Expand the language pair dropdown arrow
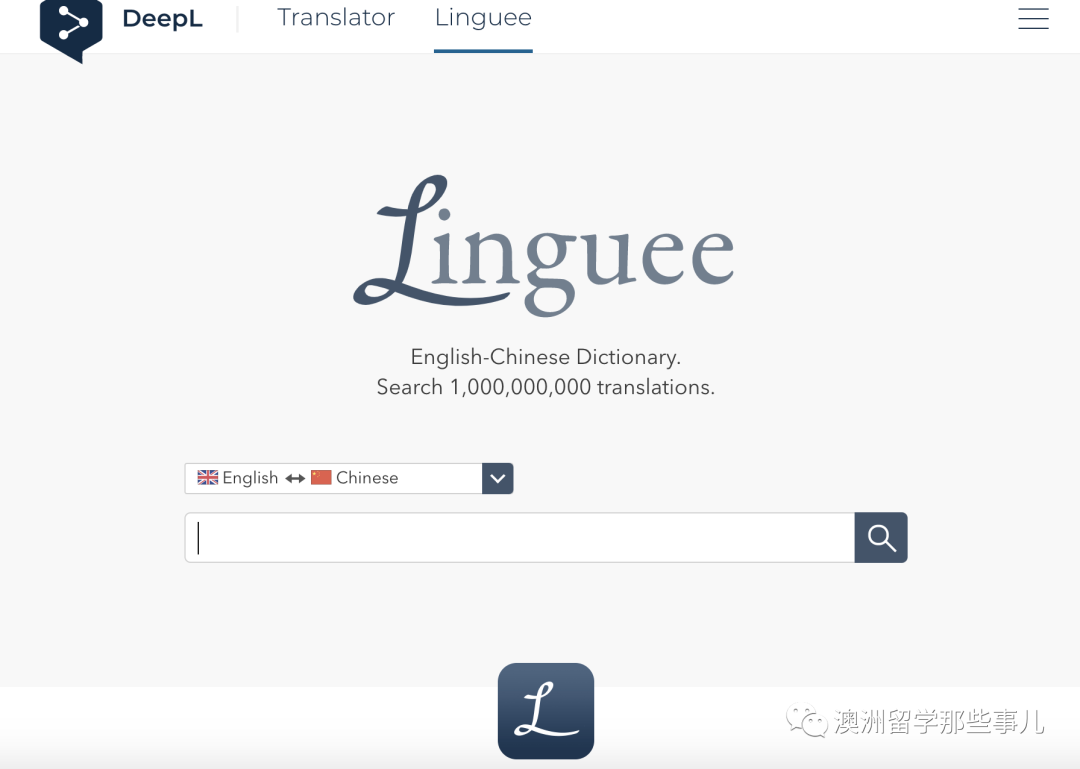This screenshot has height=769, width=1080. [x=497, y=478]
